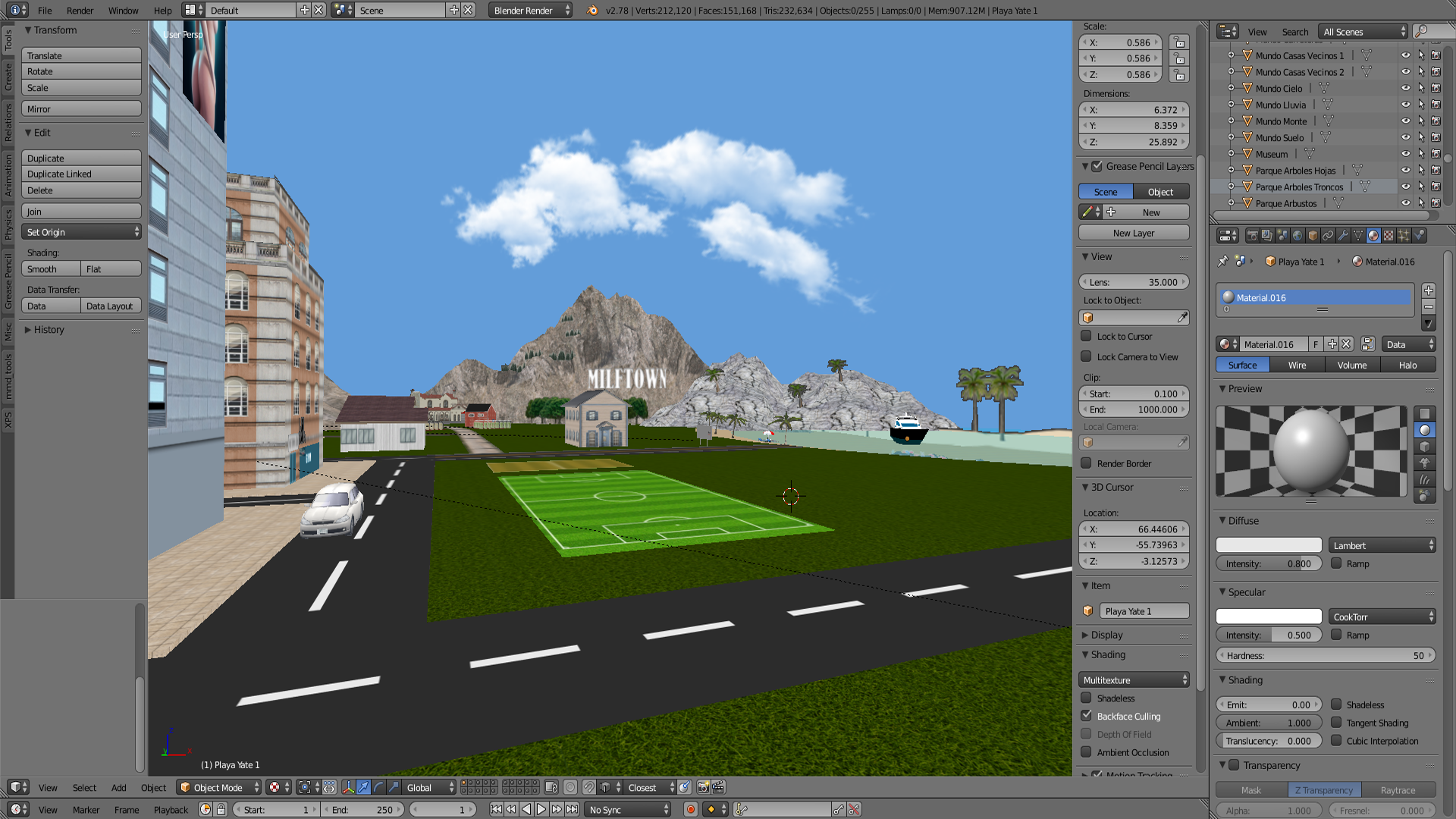The width and height of the screenshot is (1456, 819).
Task: Expand Mundo Monte in the outliner
Action: [x=1231, y=121]
